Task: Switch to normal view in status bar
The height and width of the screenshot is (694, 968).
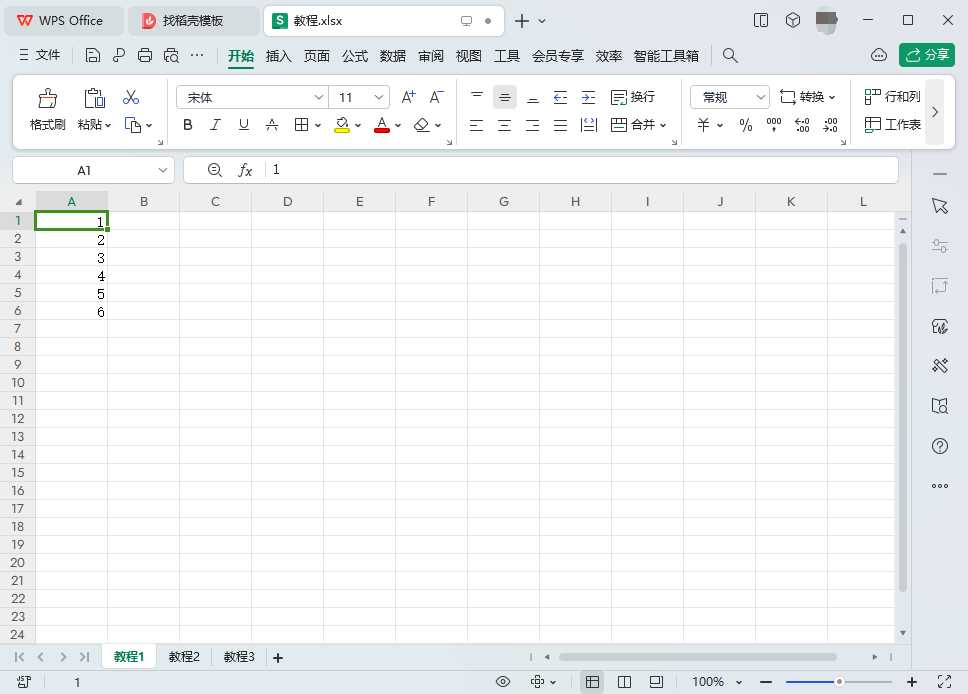Action: coord(593,682)
